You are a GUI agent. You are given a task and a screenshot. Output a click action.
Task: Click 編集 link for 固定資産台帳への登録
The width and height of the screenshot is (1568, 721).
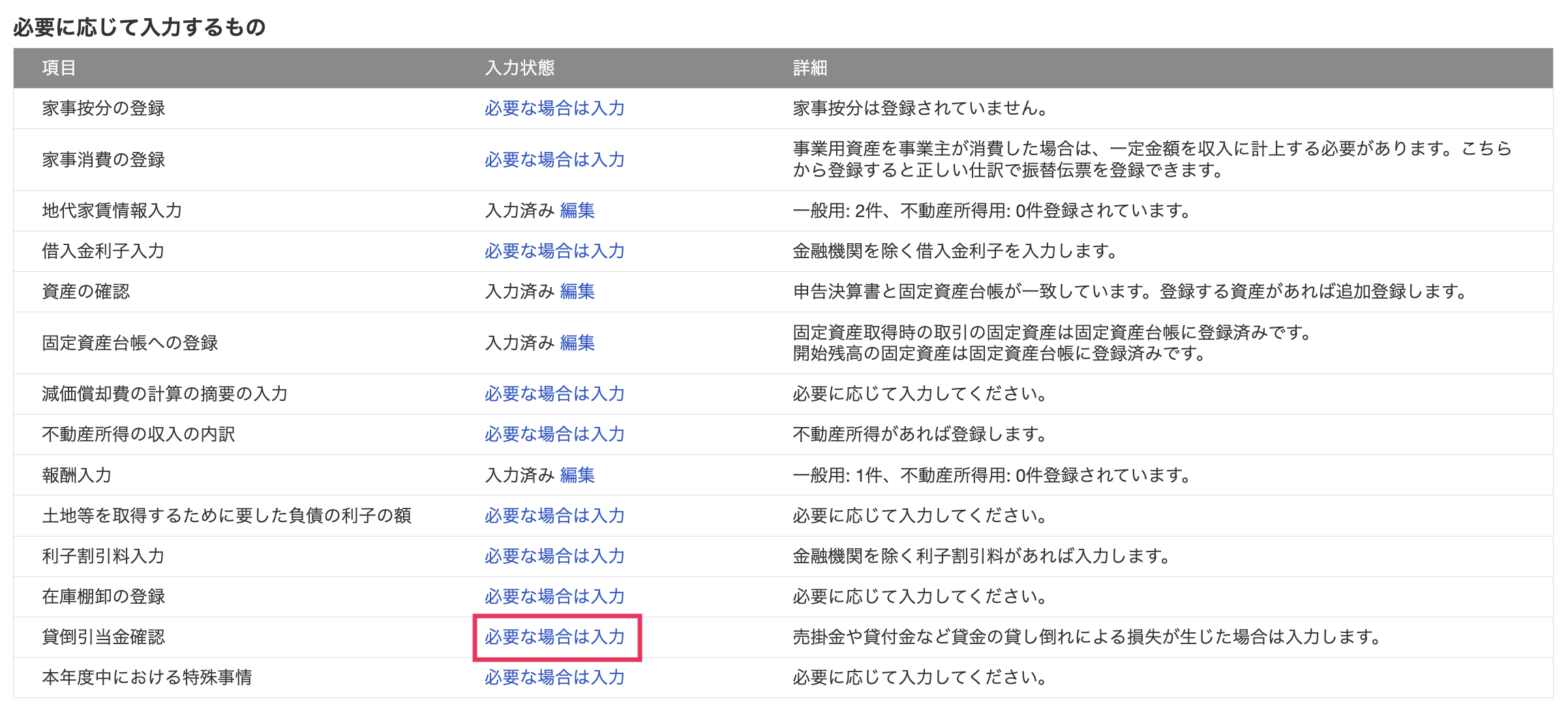[577, 343]
